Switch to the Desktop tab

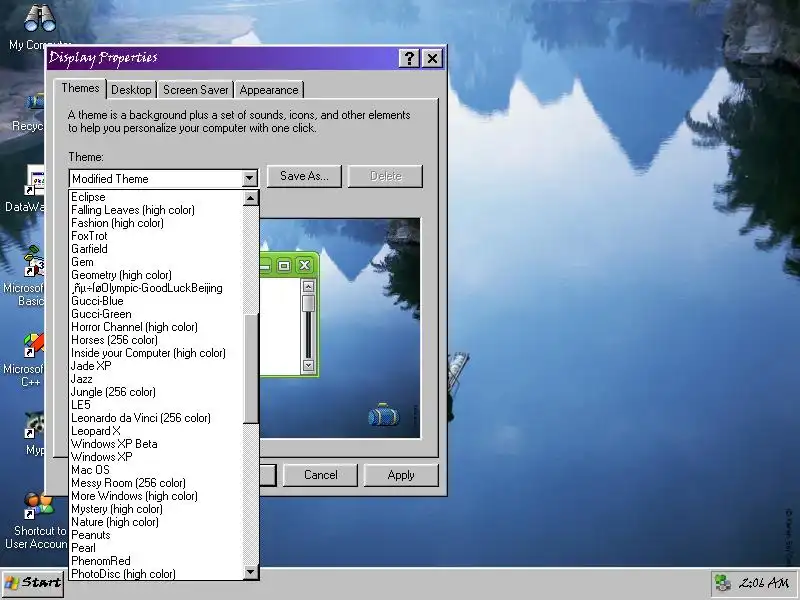(131, 90)
